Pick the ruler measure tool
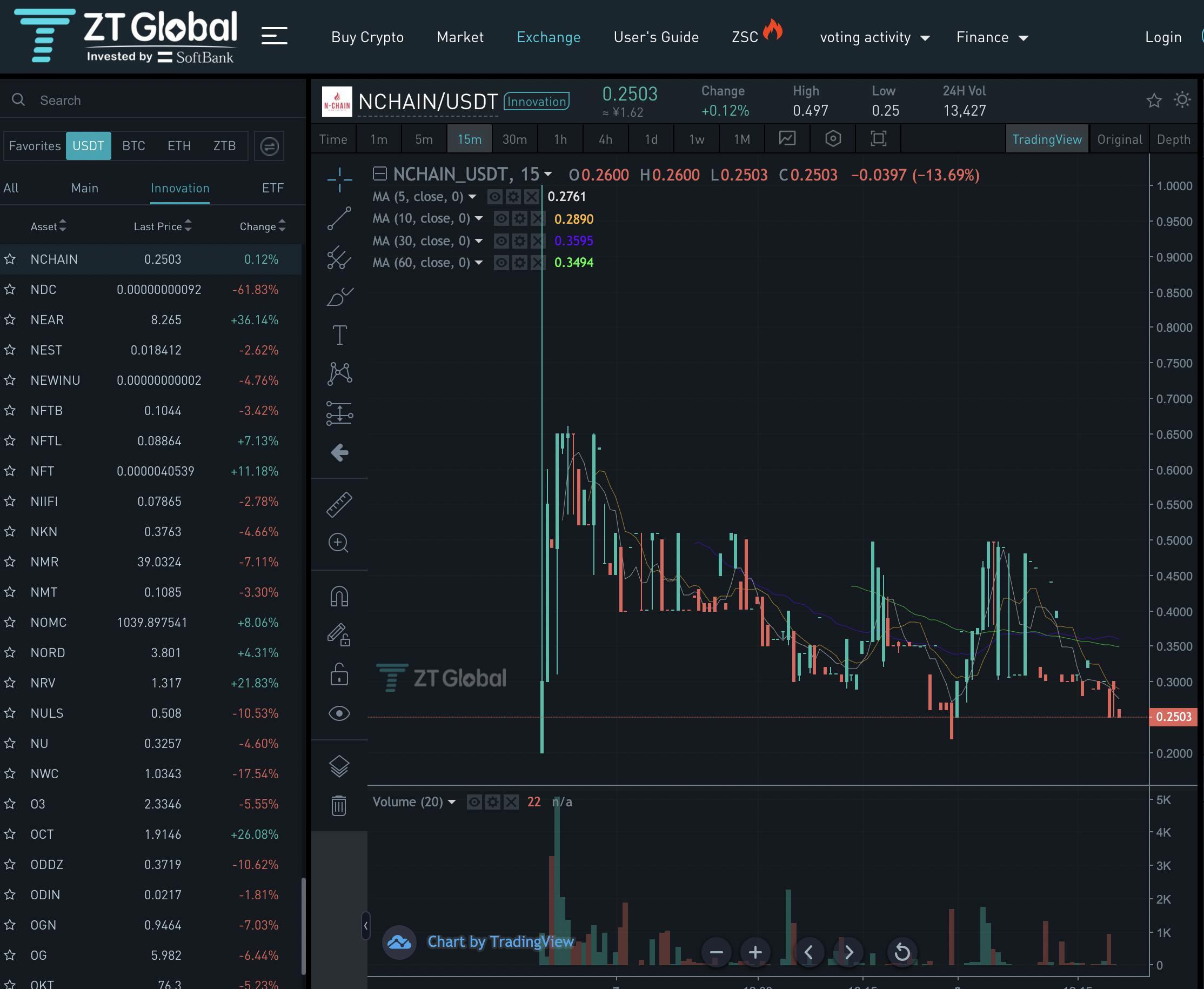Image resolution: width=1204 pixels, height=989 pixels. click(339, 504)
